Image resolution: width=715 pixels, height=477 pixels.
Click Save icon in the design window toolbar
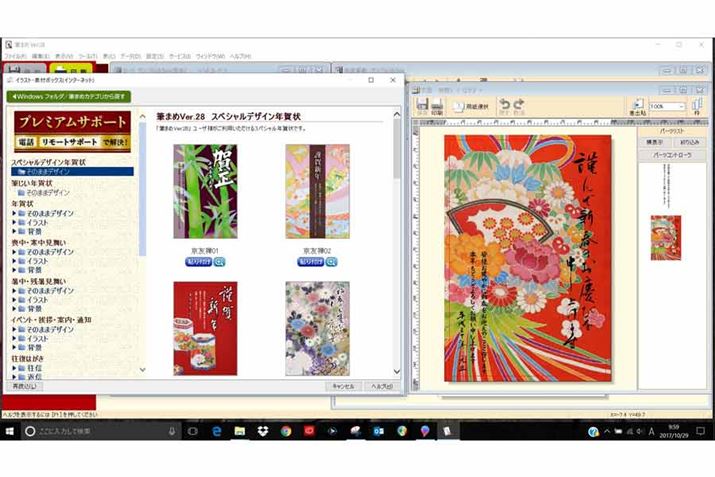tap(422, 106)
